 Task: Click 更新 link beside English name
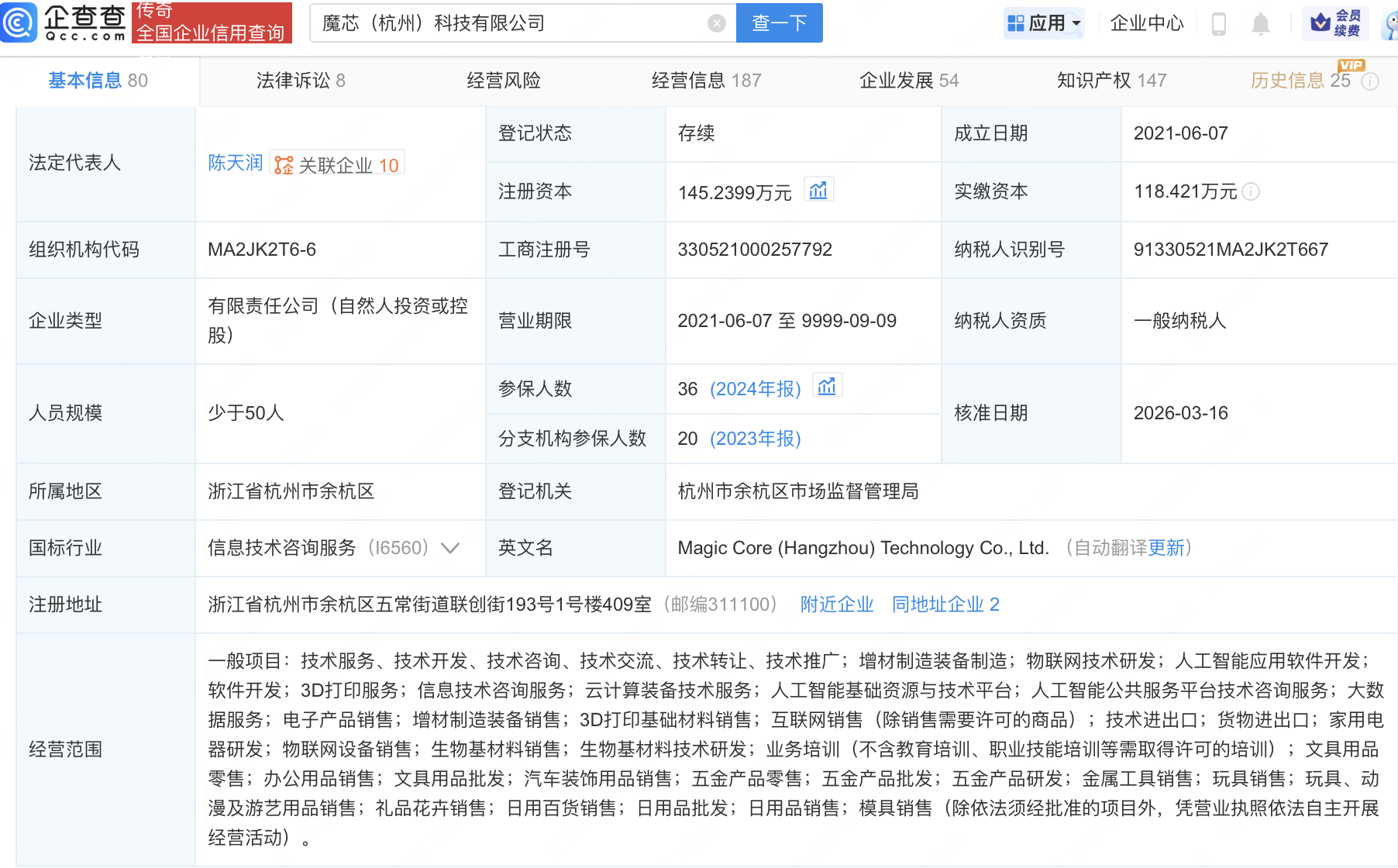[1166, 548]
